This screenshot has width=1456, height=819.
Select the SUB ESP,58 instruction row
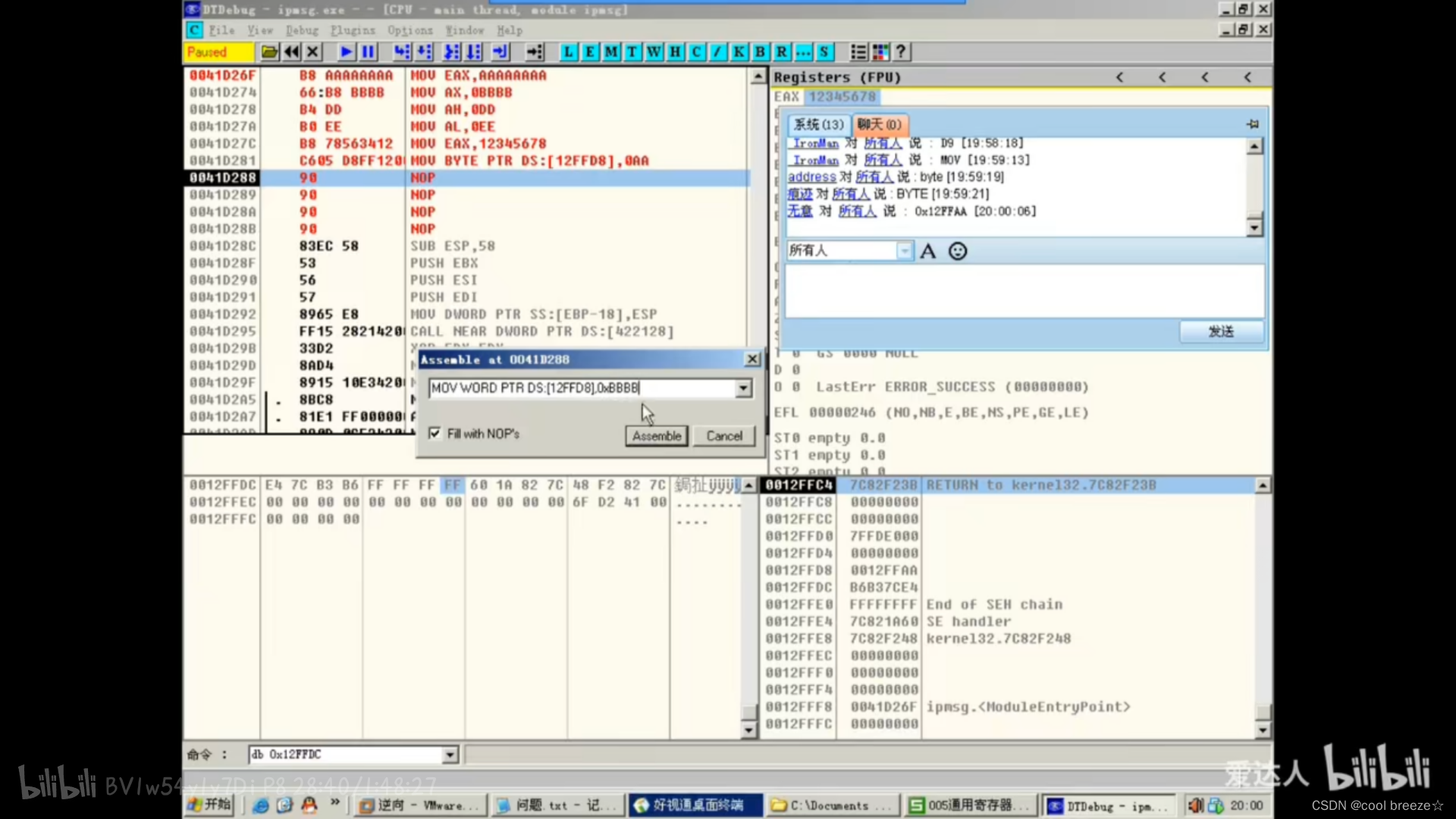tap(466, 246)
